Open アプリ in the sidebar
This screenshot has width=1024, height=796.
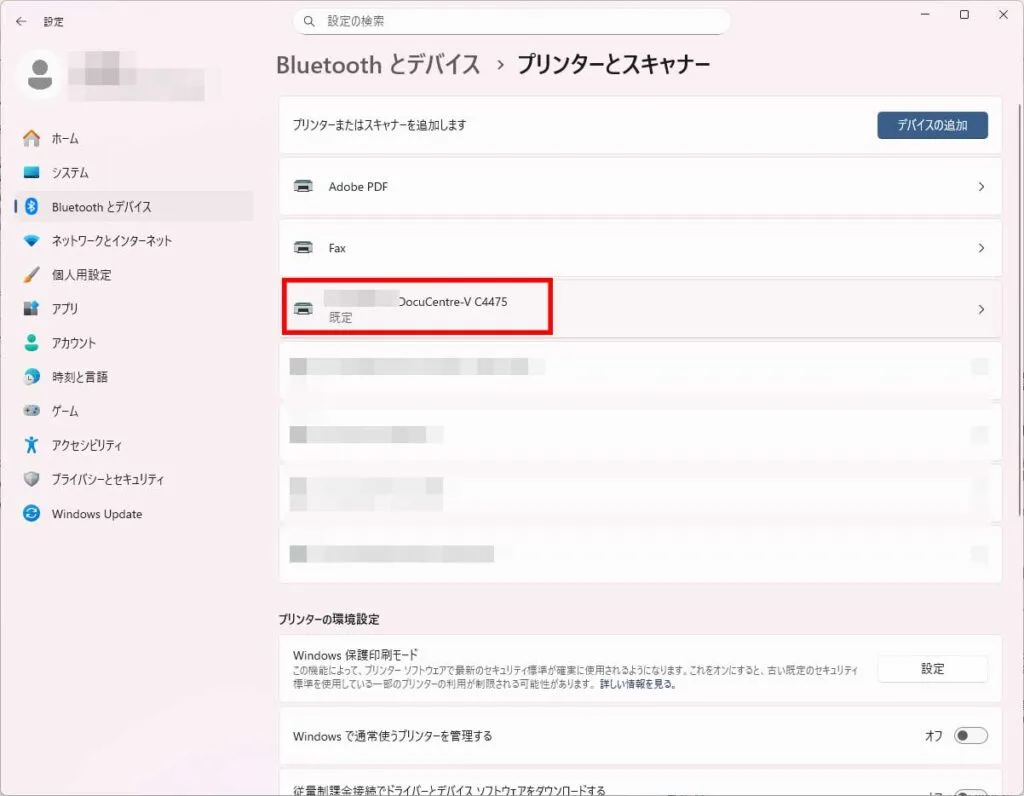tap(65, 309)
